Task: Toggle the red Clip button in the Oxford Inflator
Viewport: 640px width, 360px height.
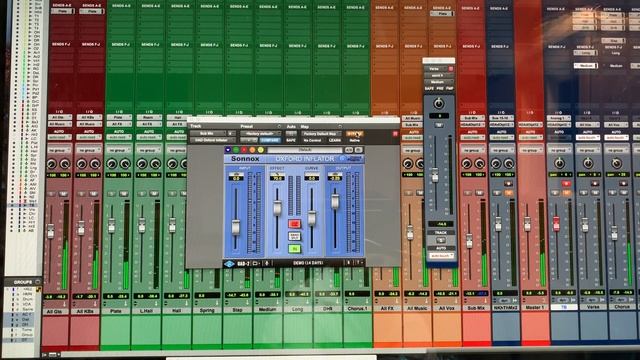Action: (x=294, y=224)
